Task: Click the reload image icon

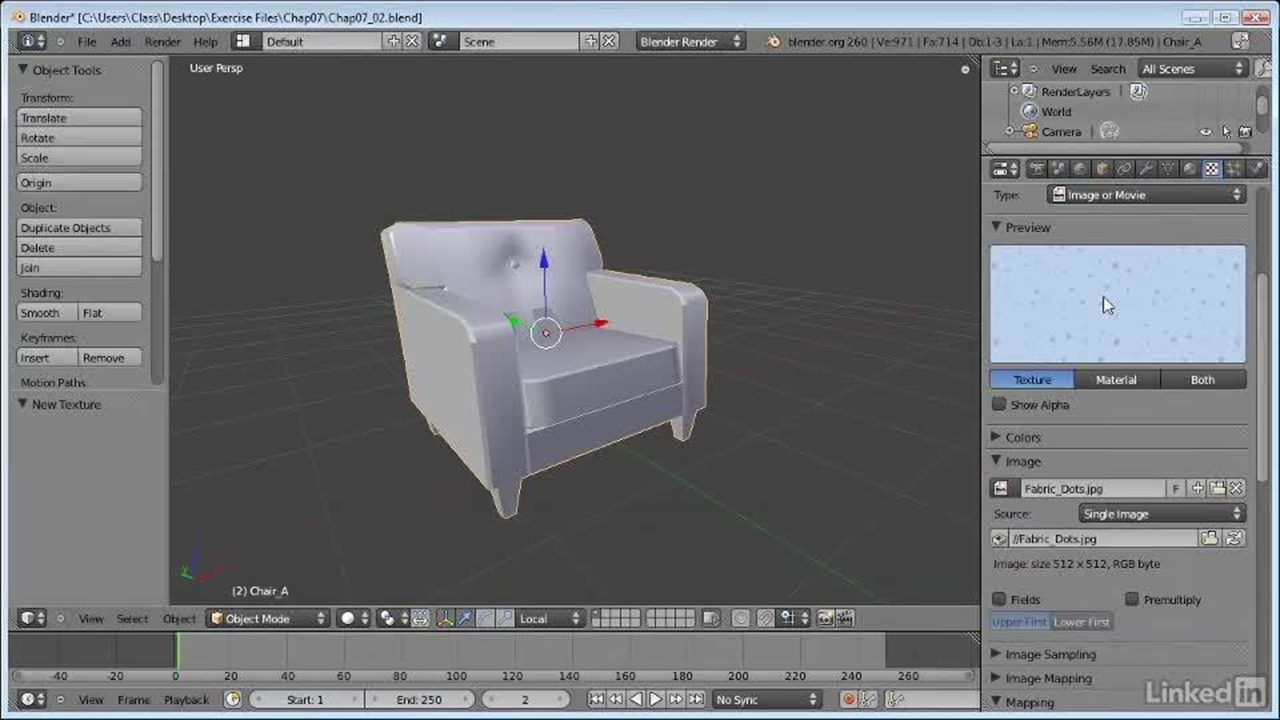Action: [x=1234, y=539]
